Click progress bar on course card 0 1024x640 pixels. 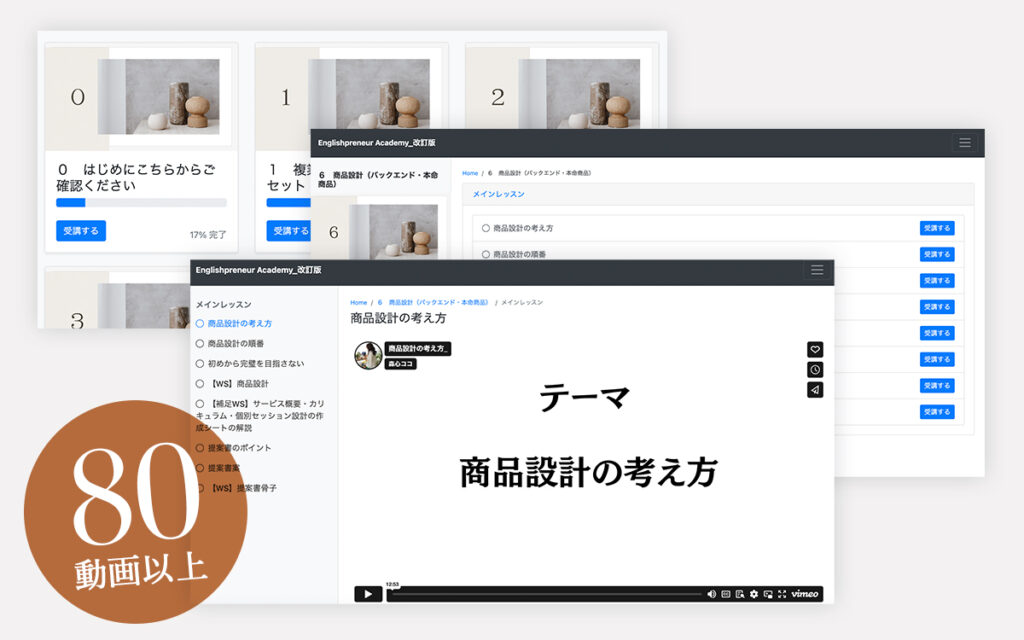point(141,202)
